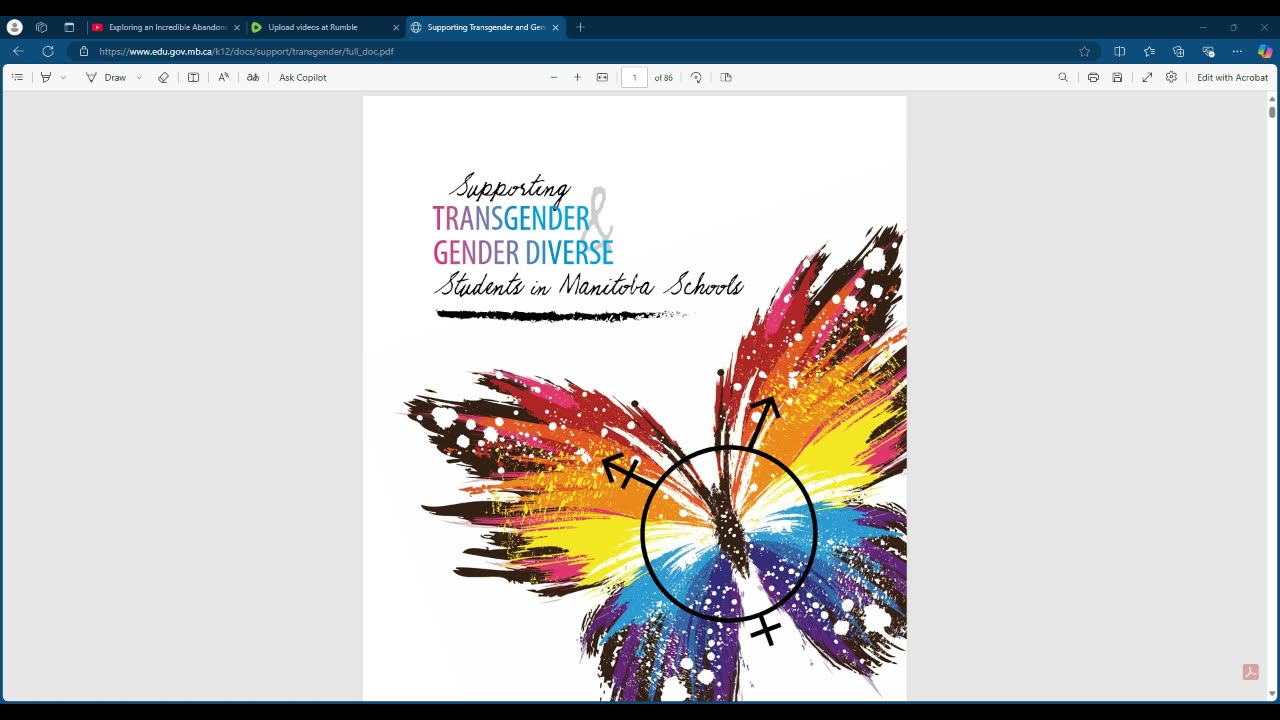Screen dimensions: 1280x720
Task: Open PDF viewer settings gear
Action: 1171,77
